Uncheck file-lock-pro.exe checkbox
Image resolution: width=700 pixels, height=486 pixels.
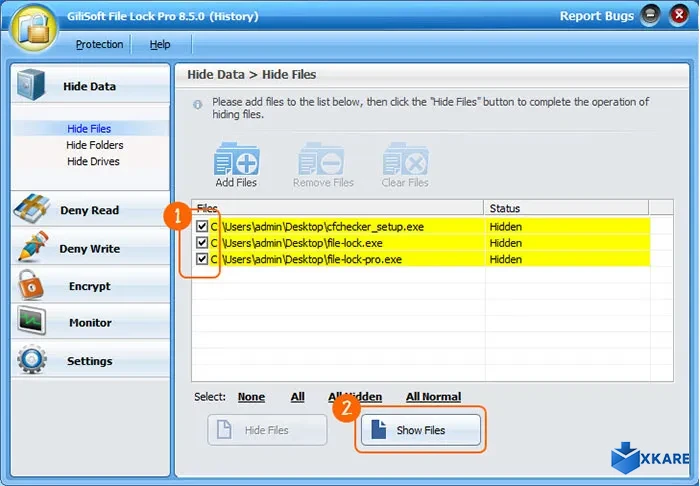(202, 259)
